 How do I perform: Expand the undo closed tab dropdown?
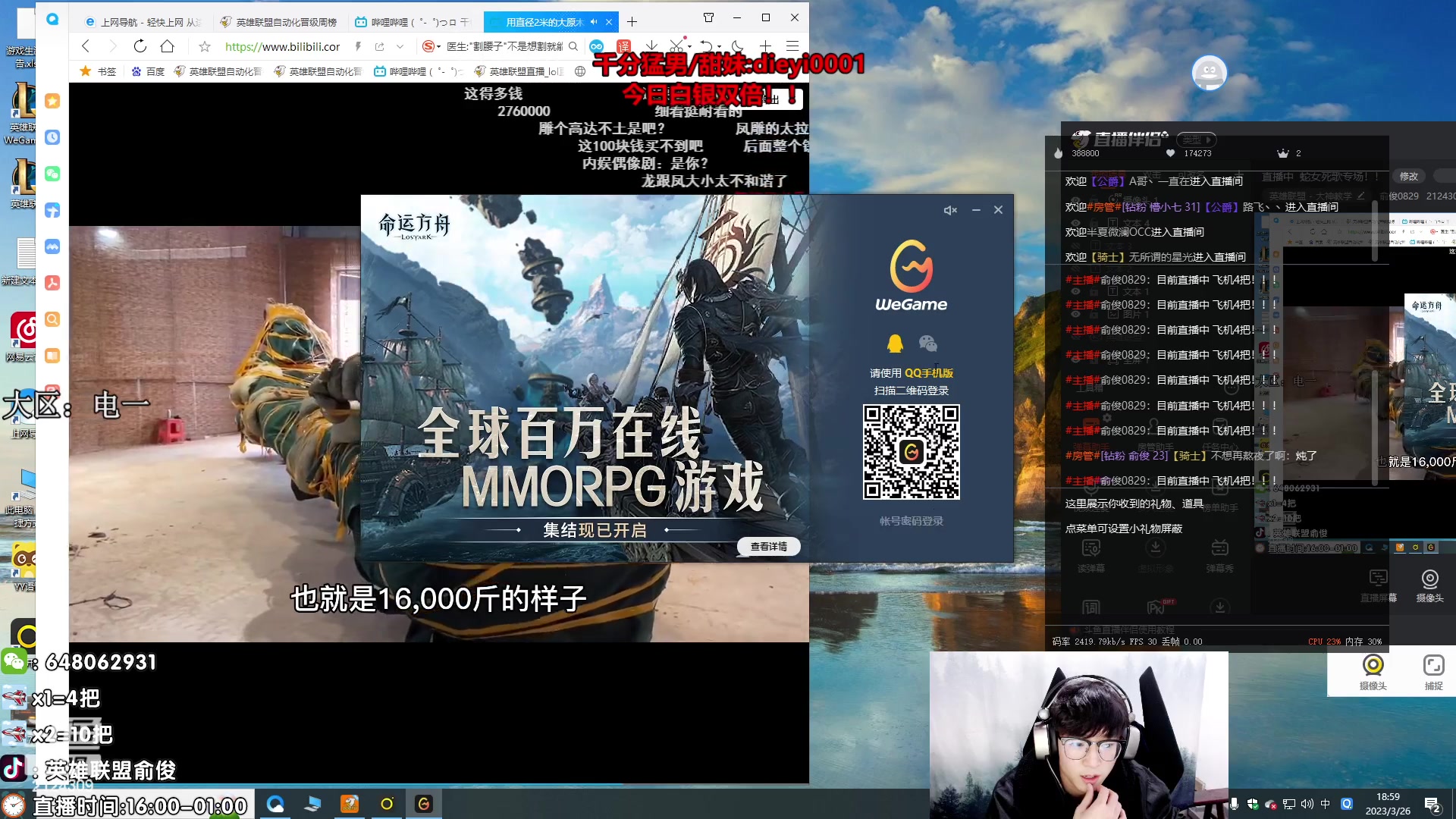click(719, 46)
